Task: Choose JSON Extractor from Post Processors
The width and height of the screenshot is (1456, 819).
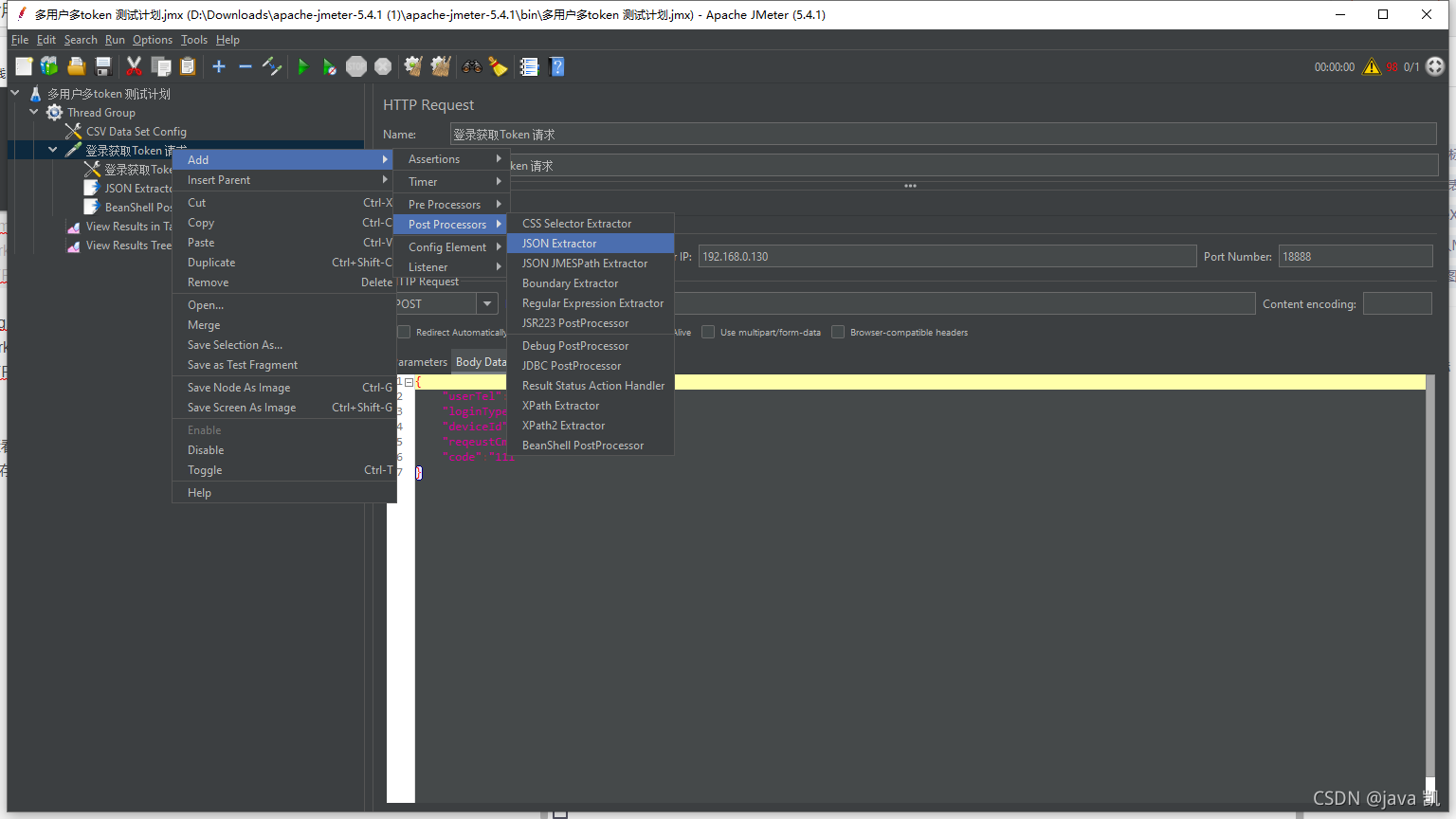Action: 591,244
